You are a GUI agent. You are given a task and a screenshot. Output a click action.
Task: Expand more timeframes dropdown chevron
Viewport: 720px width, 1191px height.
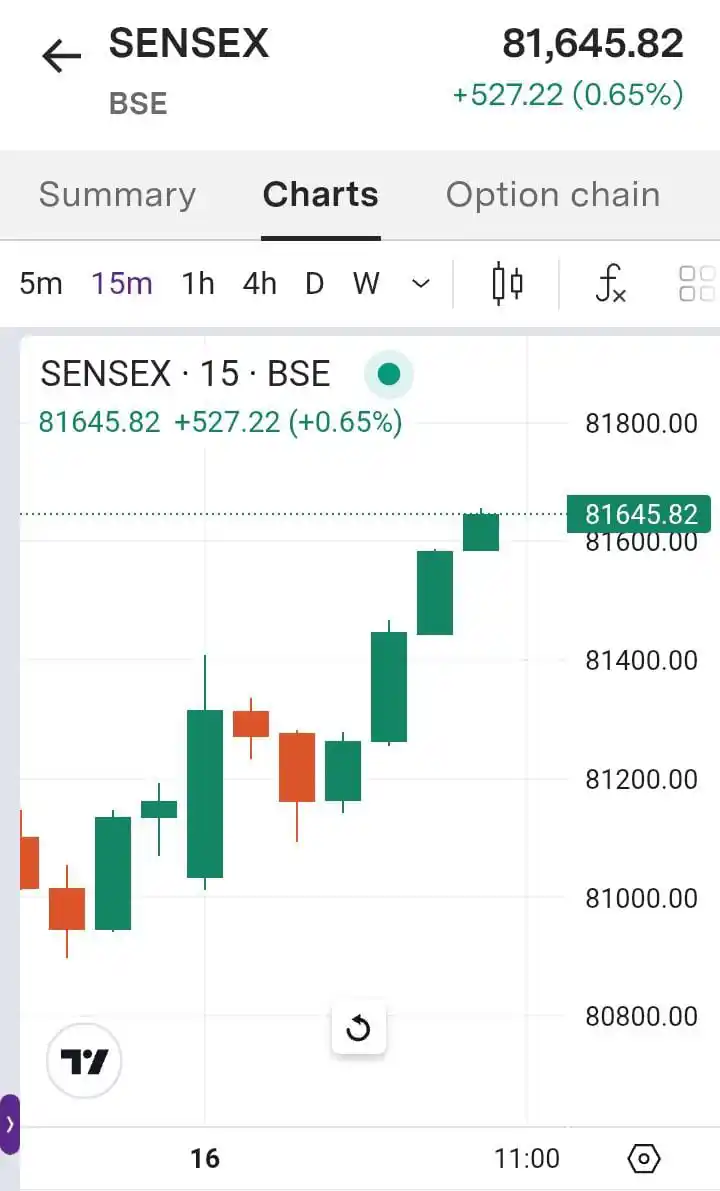pyautogui.click(x=421, y=283)
